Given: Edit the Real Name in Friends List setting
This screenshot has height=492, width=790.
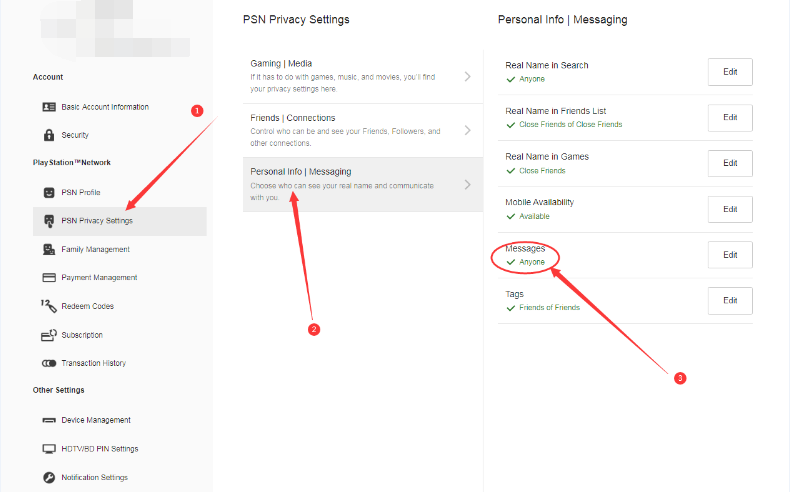Looking at the screenshot, I should [730, 117].
